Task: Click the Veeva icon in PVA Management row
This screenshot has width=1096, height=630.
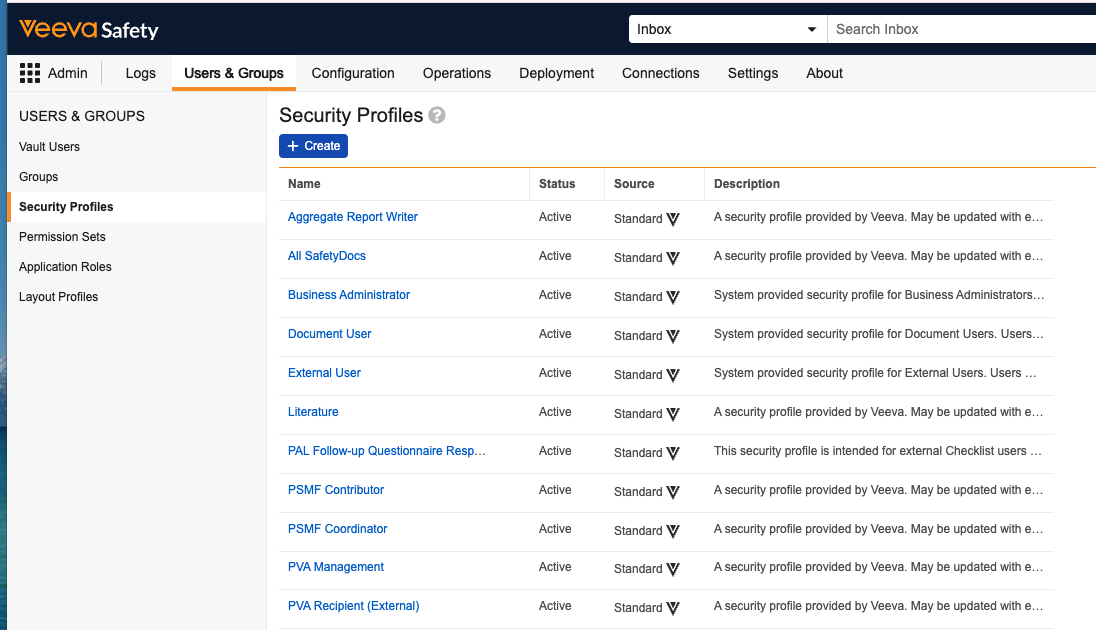Action: click(x=673, y=569)
